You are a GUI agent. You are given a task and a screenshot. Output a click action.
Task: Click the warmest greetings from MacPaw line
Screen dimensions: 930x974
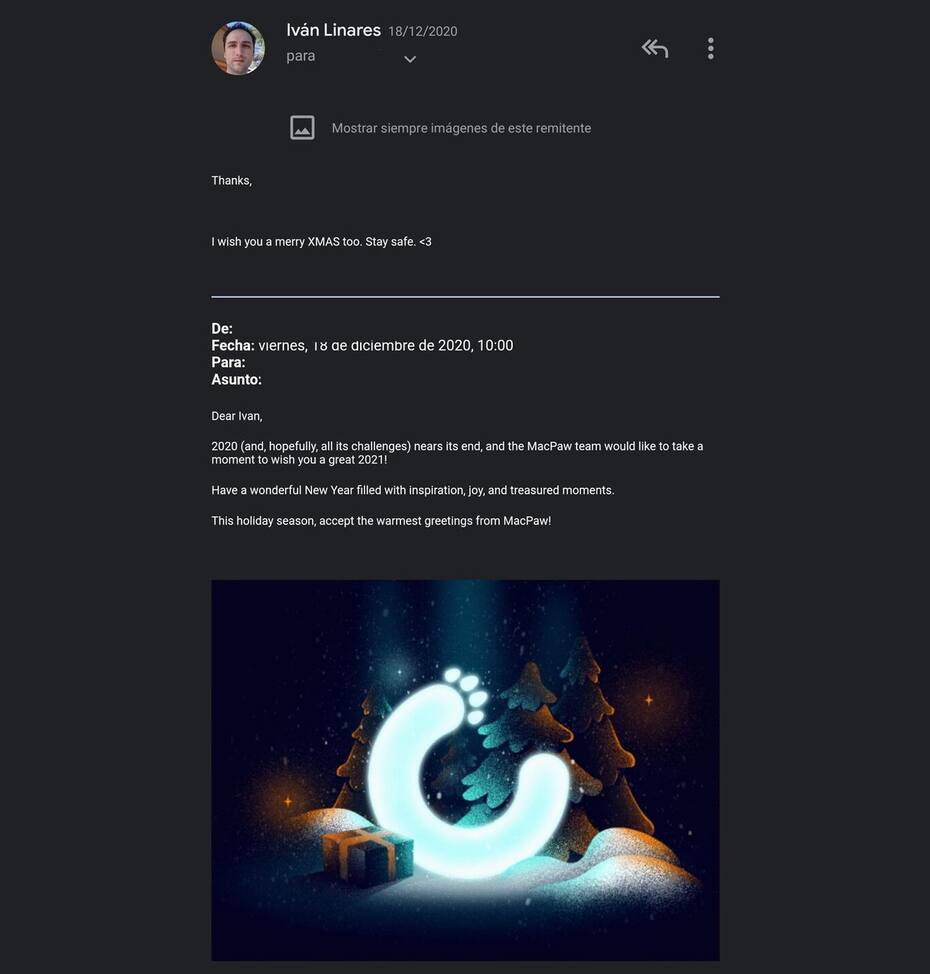(381, 521)
